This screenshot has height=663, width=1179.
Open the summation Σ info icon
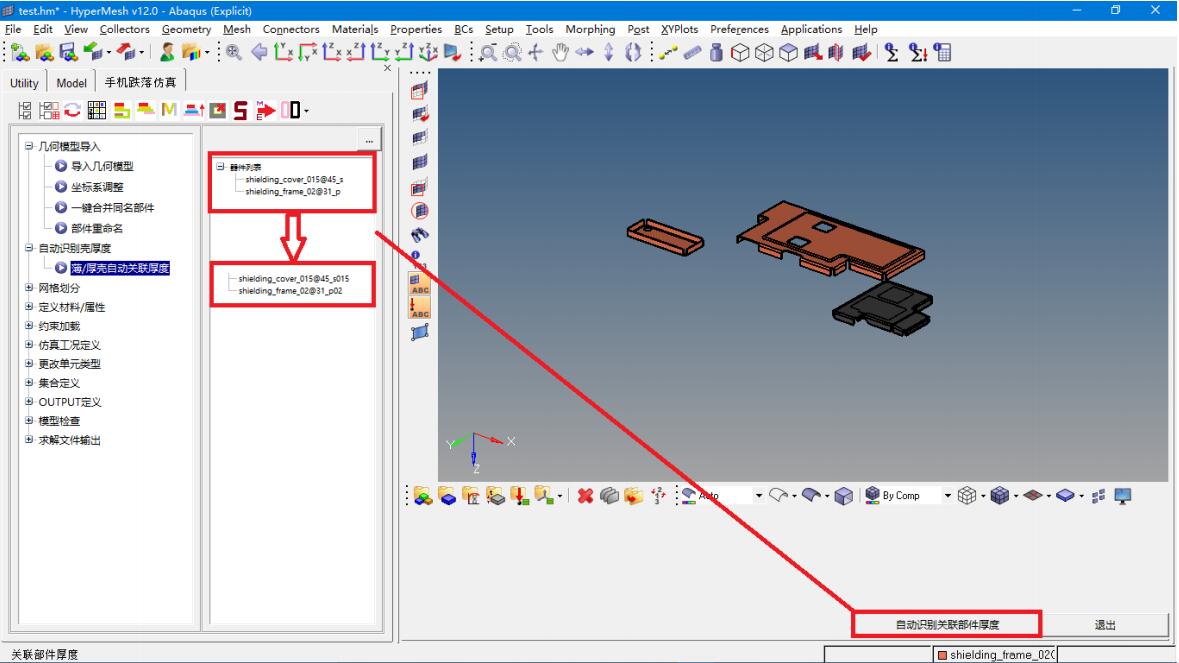[892, 52]
